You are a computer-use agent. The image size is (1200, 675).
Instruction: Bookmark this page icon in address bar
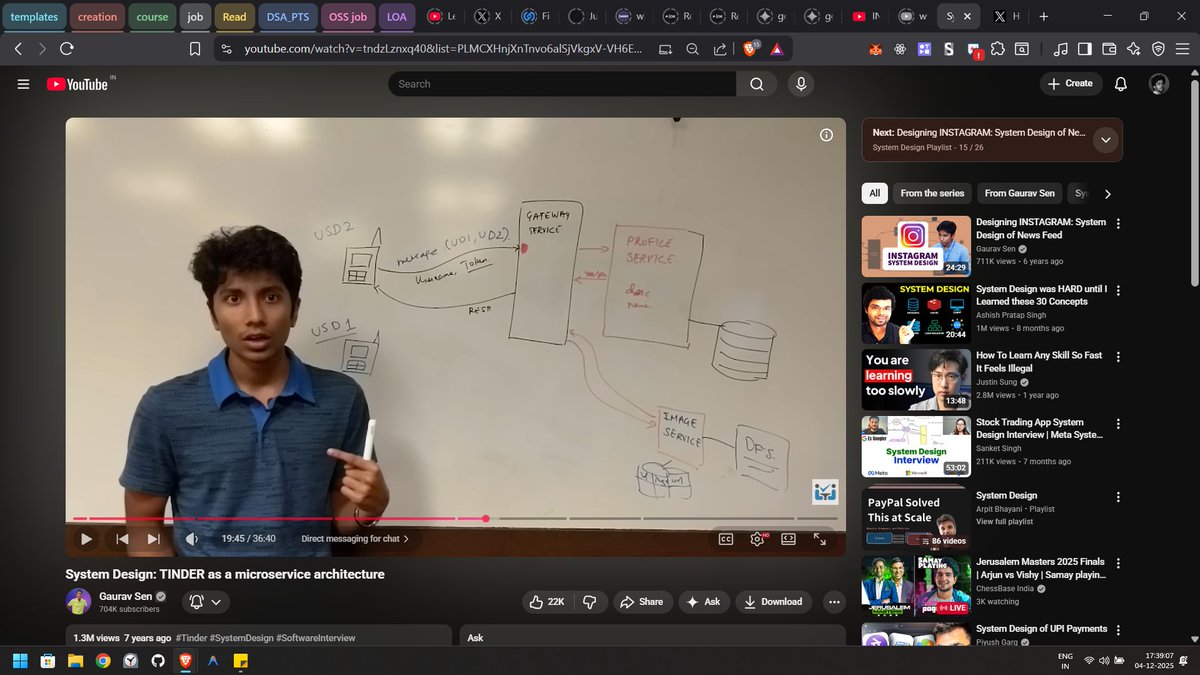(x=195, y=48)
